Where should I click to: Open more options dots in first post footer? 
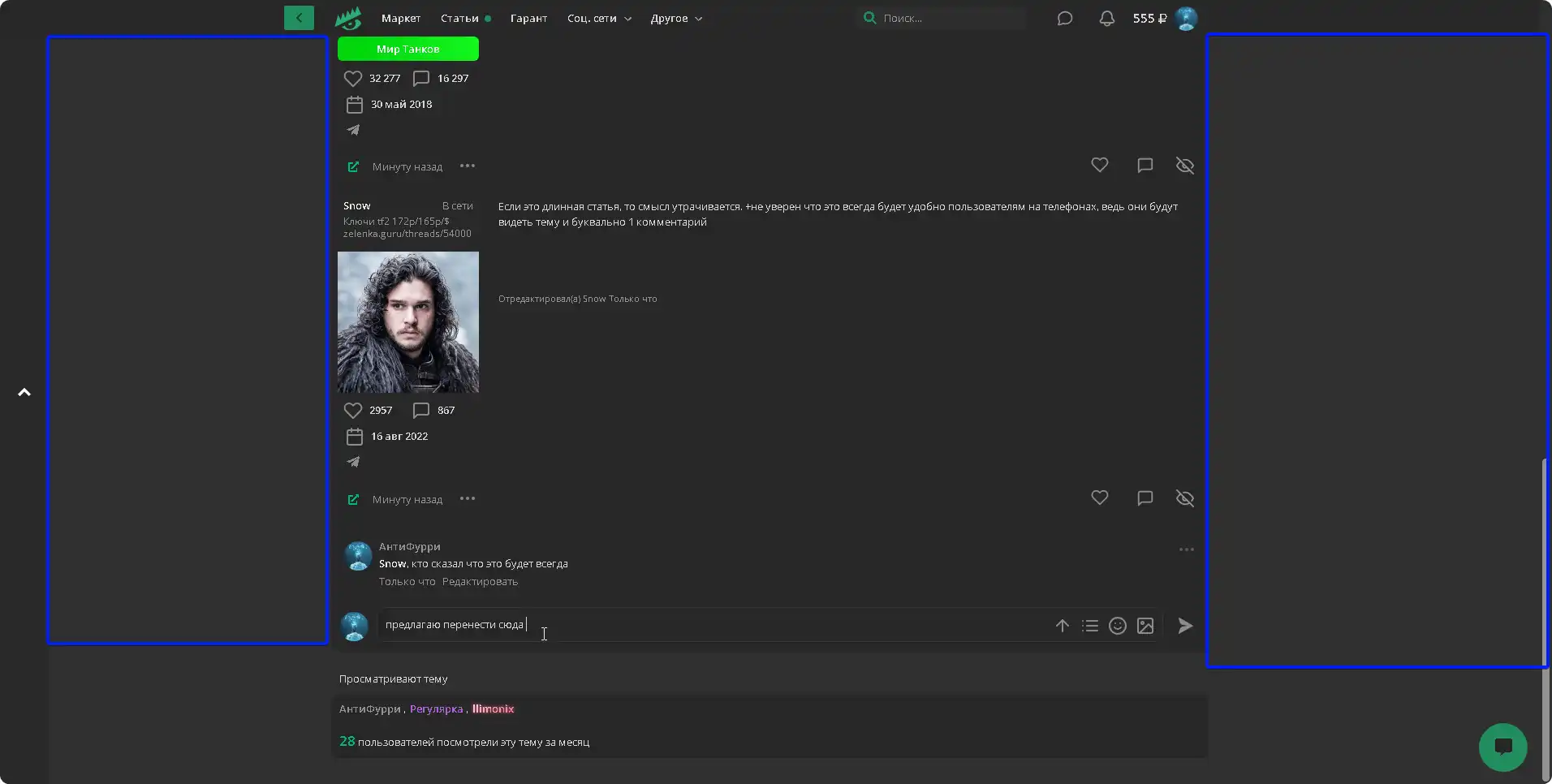pos(468,166)
